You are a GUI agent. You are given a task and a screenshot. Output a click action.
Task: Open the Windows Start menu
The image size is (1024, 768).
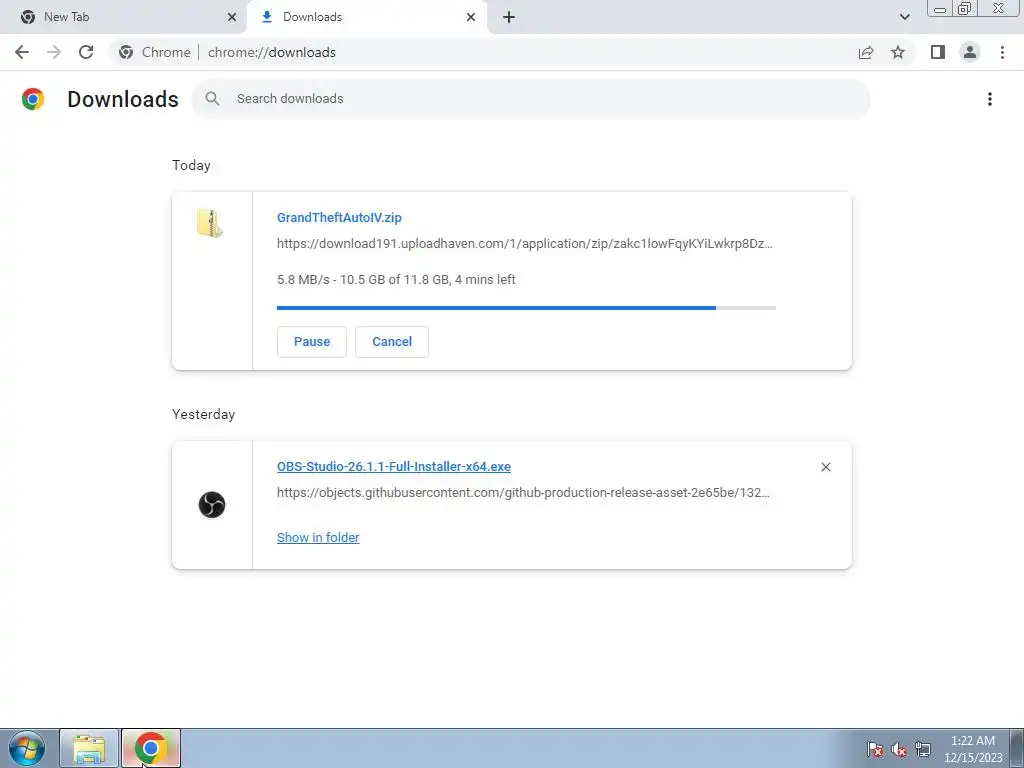pos(27,748)
